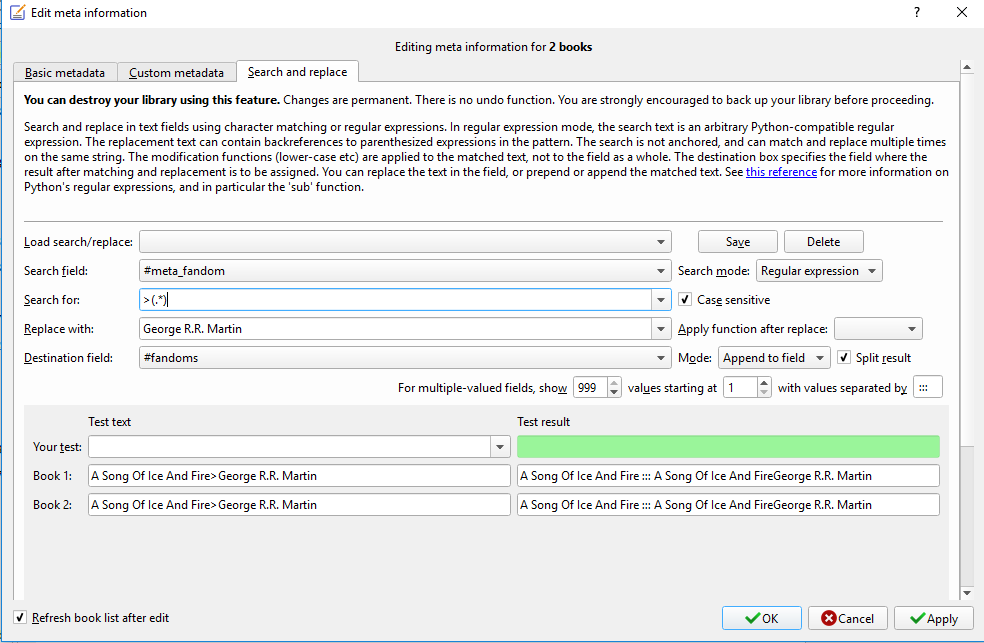Open the Custom metadata tab
The height and width of the screenshot is (643, 984).
(x=176, y=72)
